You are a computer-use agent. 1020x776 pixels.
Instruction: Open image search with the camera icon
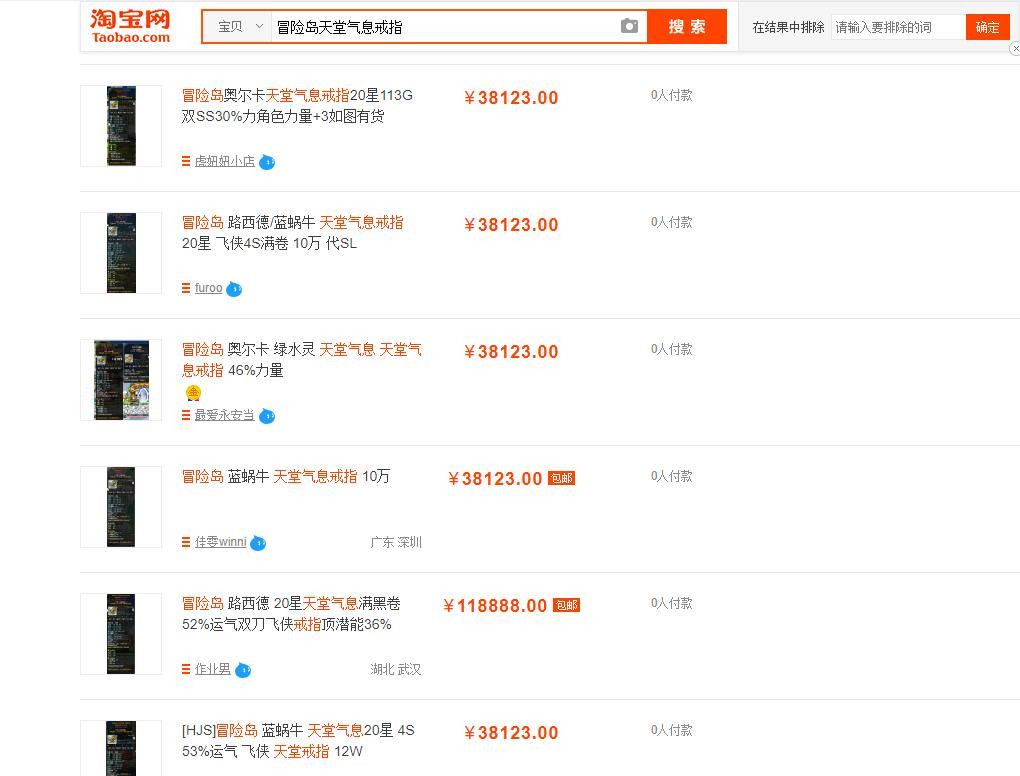[629, 26]
